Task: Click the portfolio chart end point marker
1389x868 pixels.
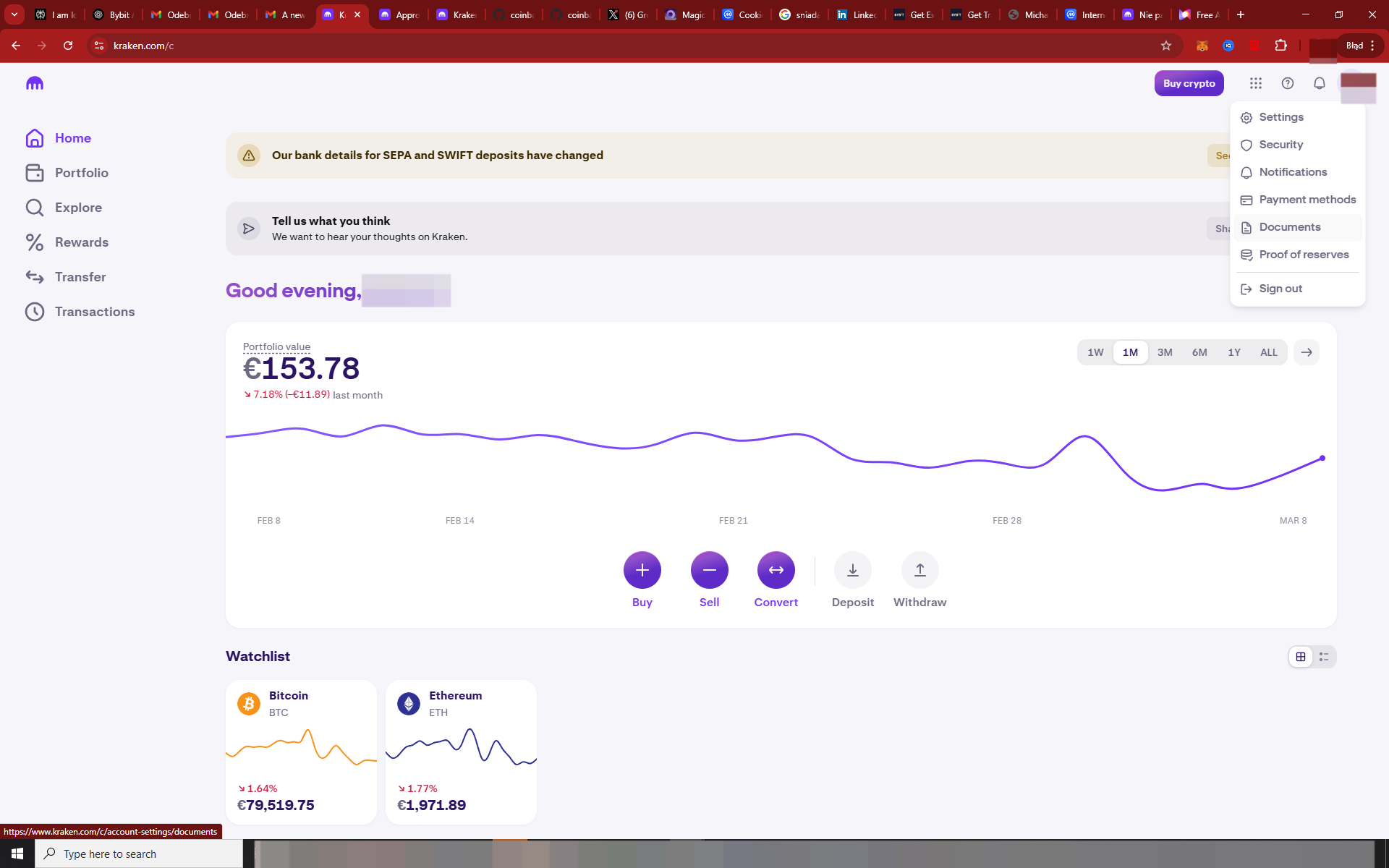Action: coord(1322,458)
